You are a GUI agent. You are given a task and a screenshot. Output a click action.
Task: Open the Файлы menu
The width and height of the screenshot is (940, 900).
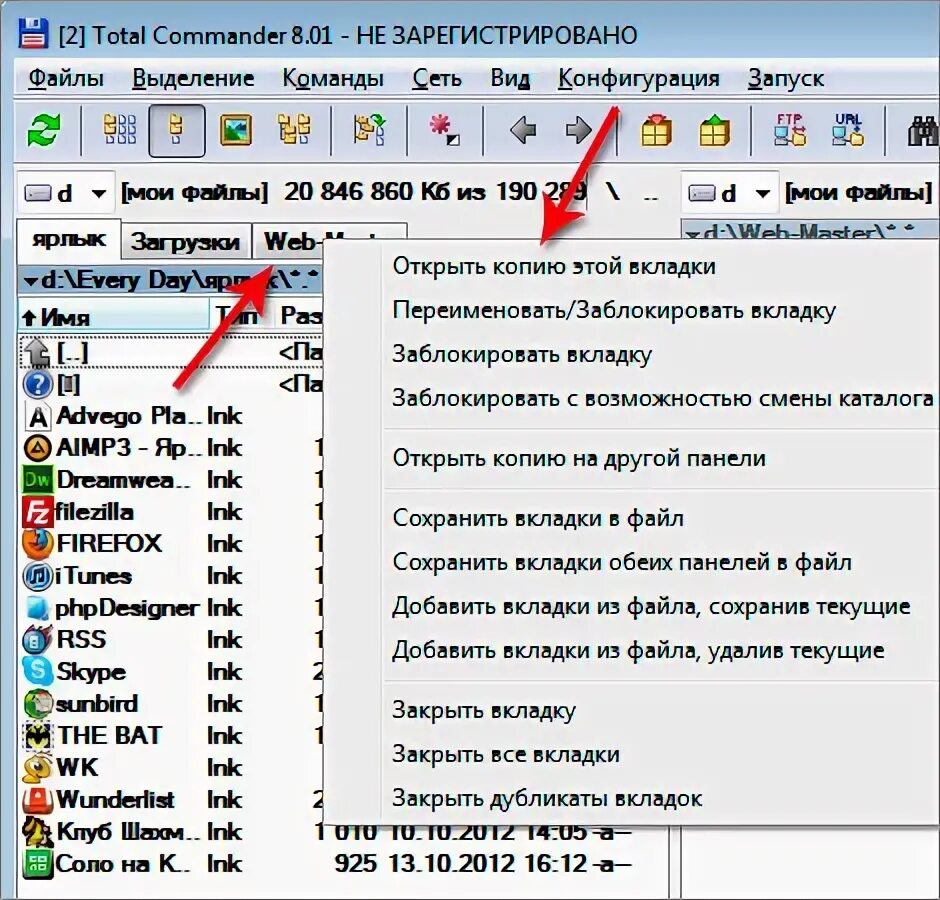click(x=66, y=79)
